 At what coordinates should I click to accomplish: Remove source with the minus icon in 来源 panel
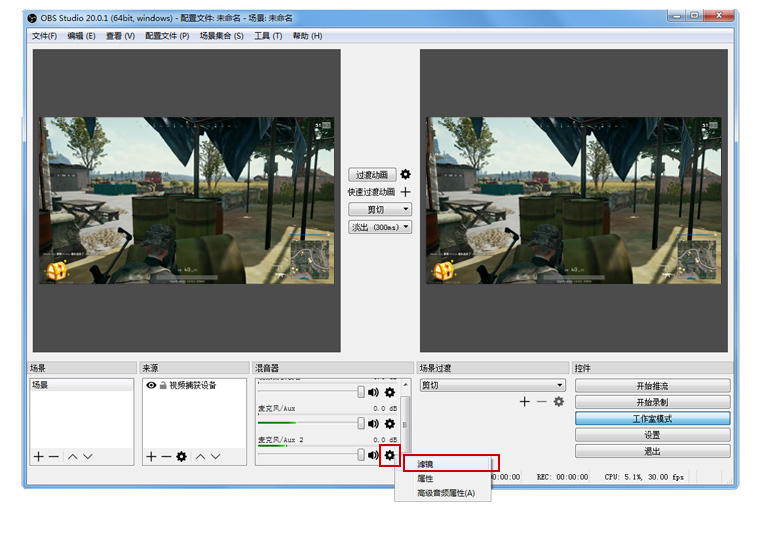pos(166,457)
